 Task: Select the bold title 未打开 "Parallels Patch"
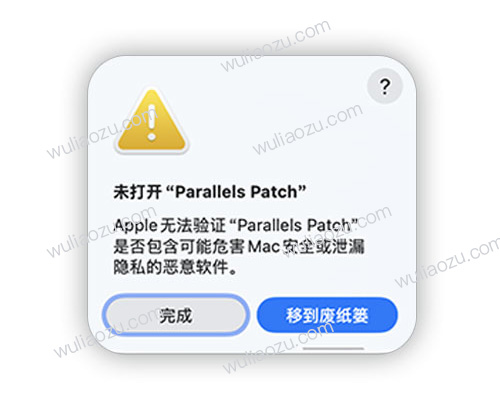[x=210, y=192]
